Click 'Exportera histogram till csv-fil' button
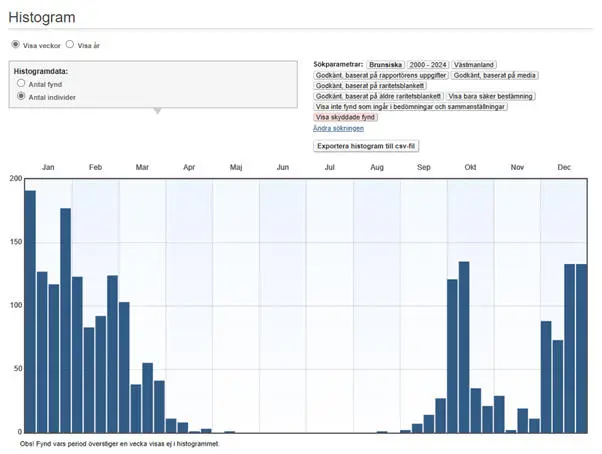The image size is (602, 454). pos(367,146)
